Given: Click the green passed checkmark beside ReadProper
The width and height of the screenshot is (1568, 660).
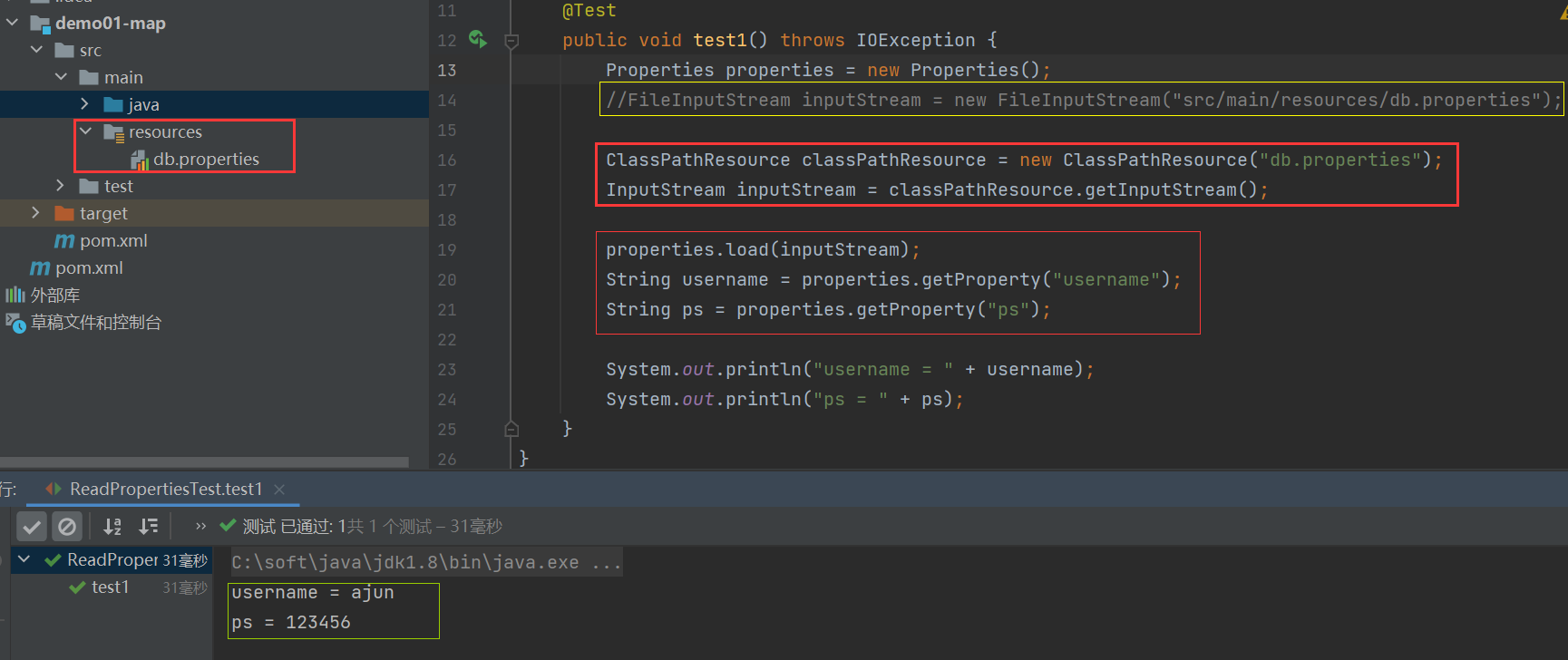Looking at the screenshot, I should point(54,560).
